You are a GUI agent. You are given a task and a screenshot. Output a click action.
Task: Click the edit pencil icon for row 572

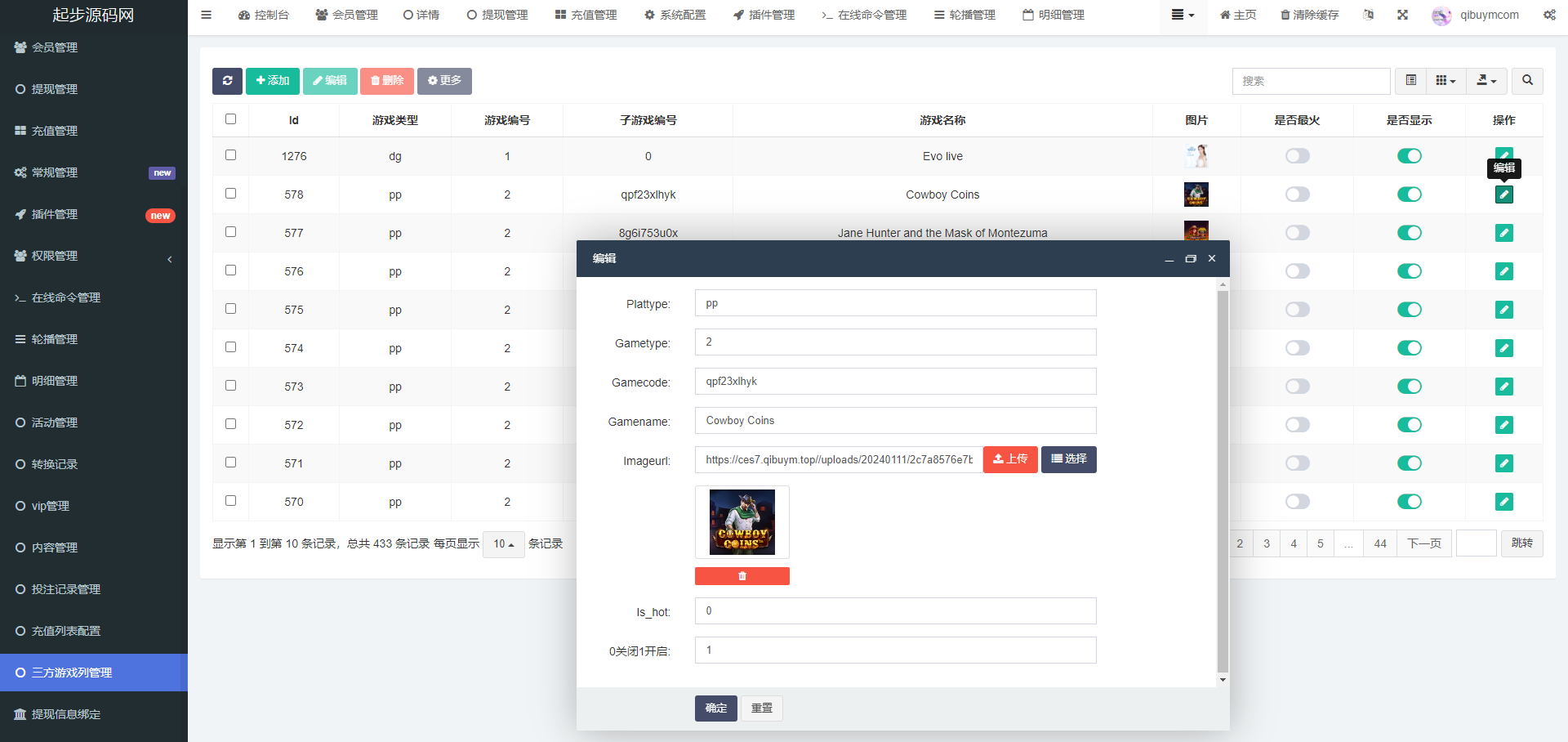1504,425
